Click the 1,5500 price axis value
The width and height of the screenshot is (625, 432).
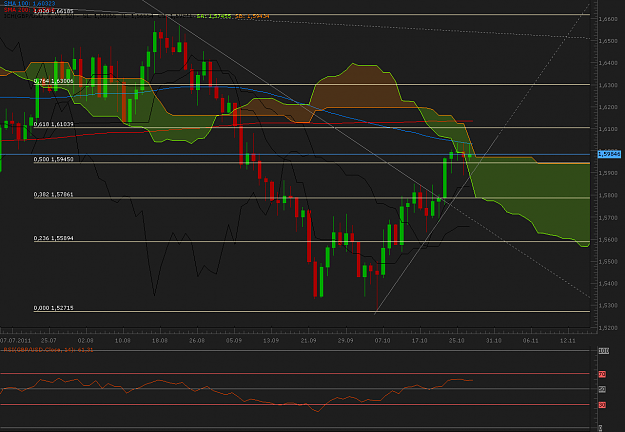pos(608,262)
